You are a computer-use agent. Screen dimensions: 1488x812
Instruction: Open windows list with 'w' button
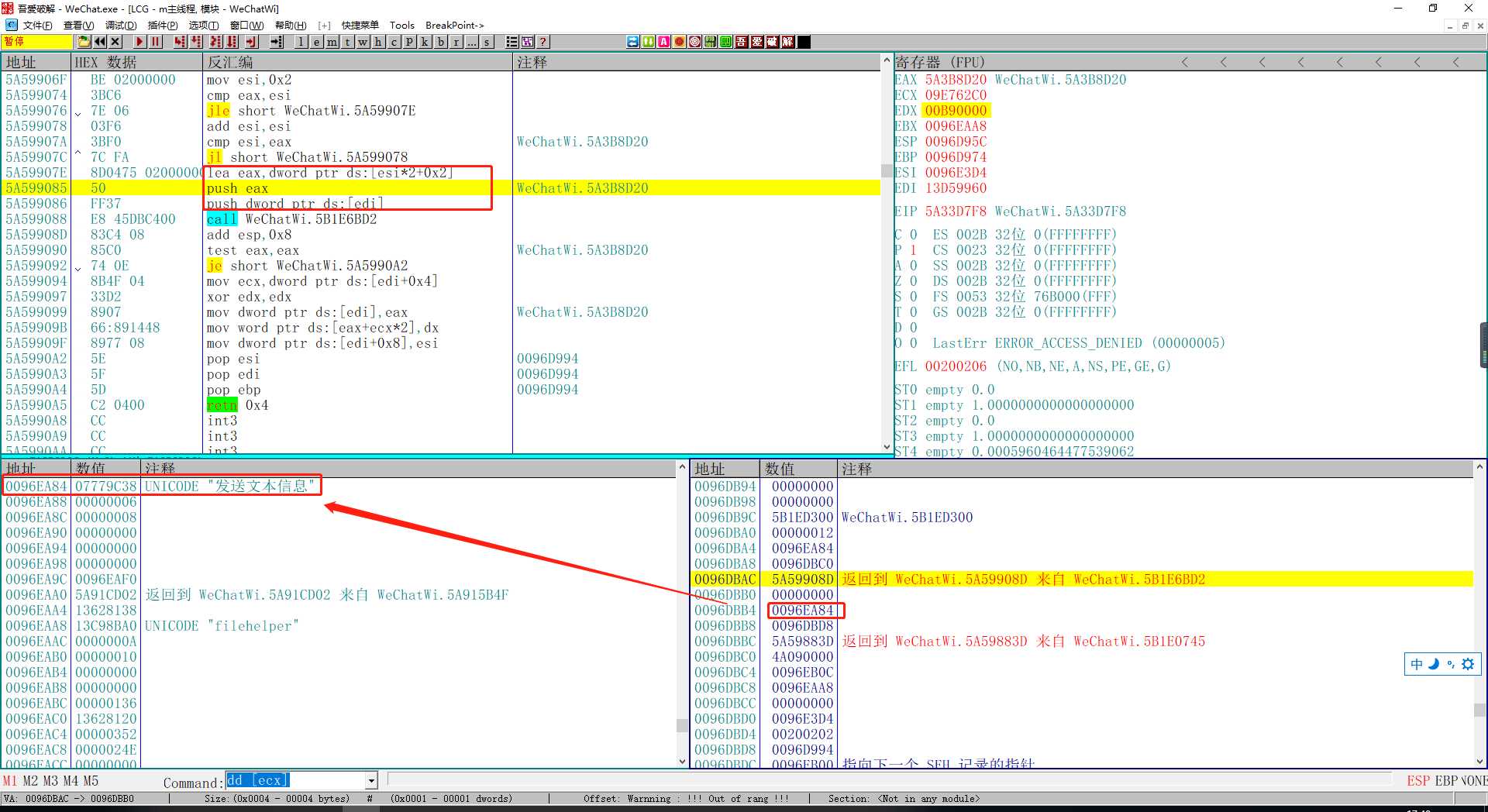(x=363, y=42)
